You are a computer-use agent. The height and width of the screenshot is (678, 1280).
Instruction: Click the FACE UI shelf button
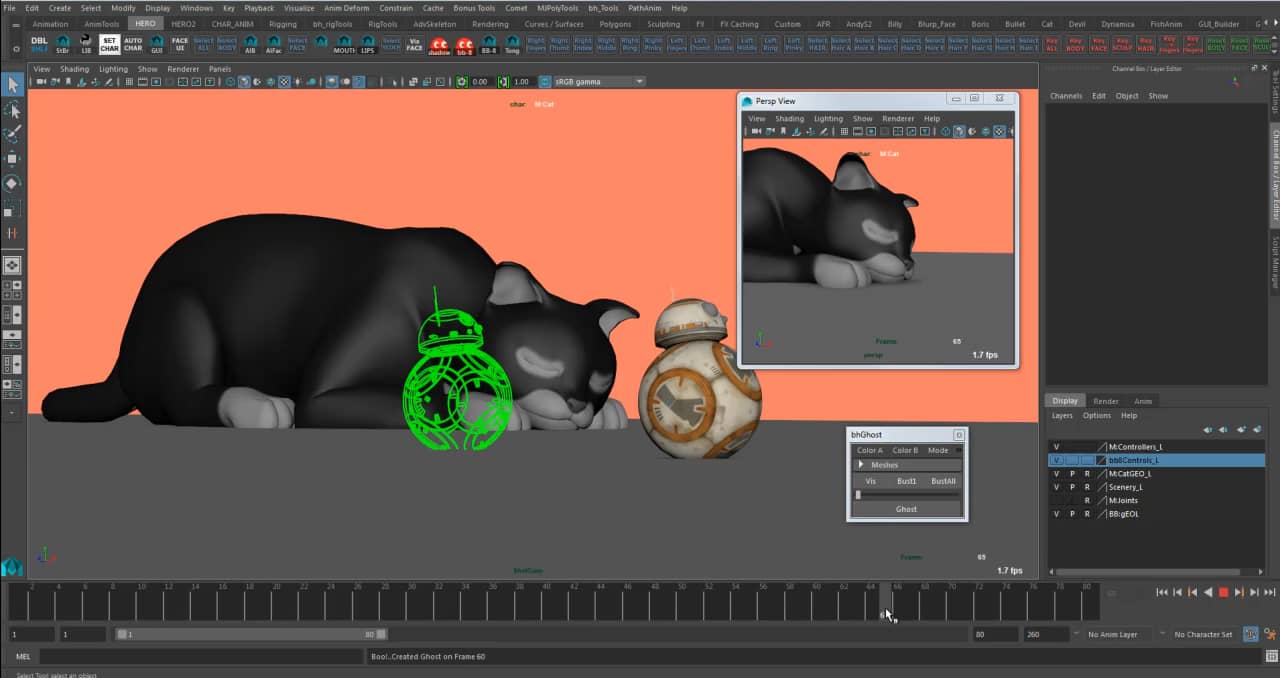(180, 44)
